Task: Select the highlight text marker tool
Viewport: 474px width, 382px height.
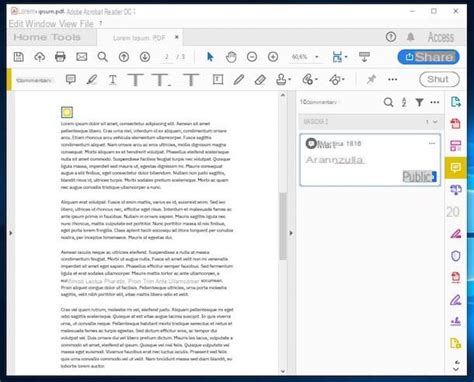Action: (92, 79)
